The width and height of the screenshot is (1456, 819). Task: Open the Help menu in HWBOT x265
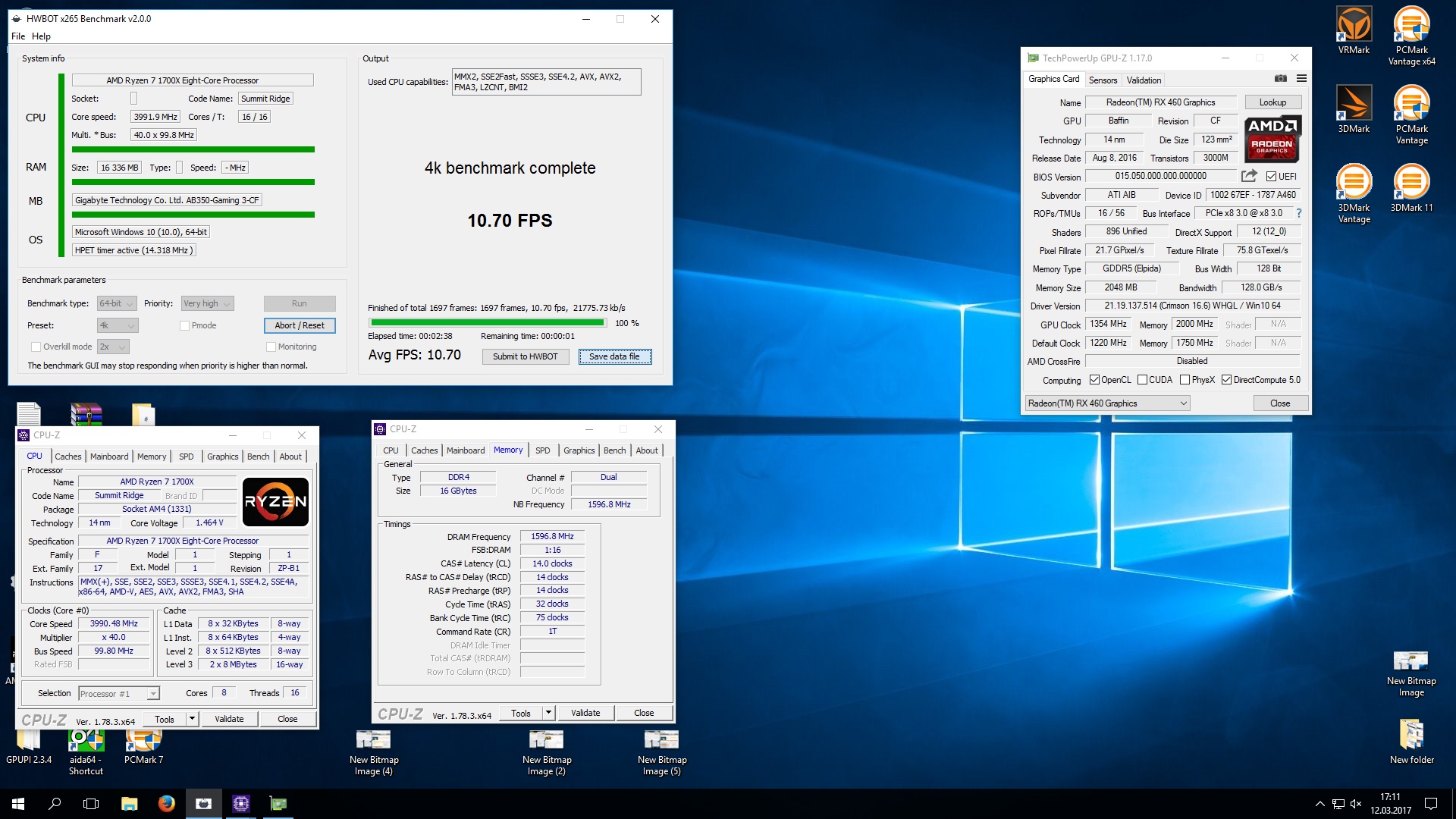point(41,36)
